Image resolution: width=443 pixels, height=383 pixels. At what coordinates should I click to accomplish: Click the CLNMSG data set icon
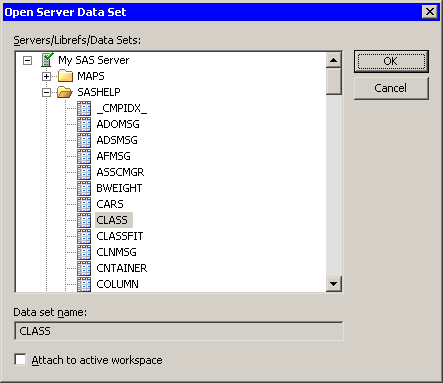point(84,252)
